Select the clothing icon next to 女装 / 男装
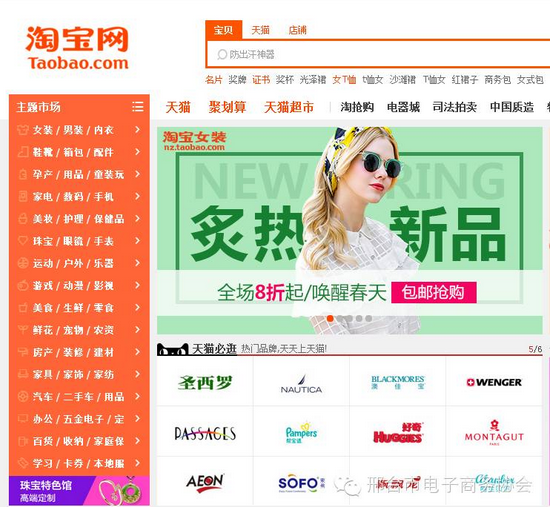The width and height of the screenshot is (550, 507). click(23, 130)
